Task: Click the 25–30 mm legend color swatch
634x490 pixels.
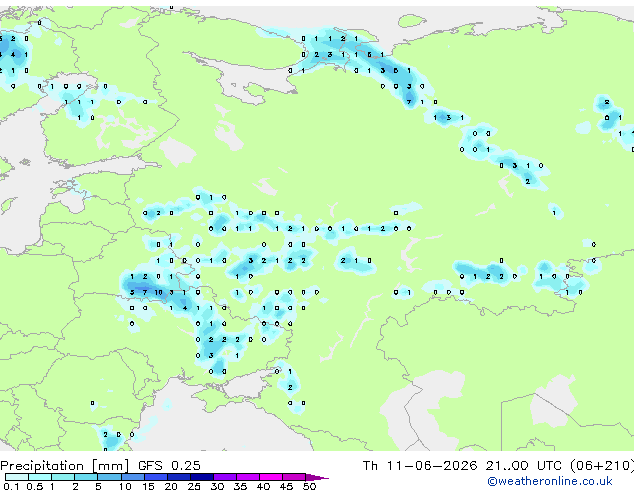Action: [x=202, y=477]
